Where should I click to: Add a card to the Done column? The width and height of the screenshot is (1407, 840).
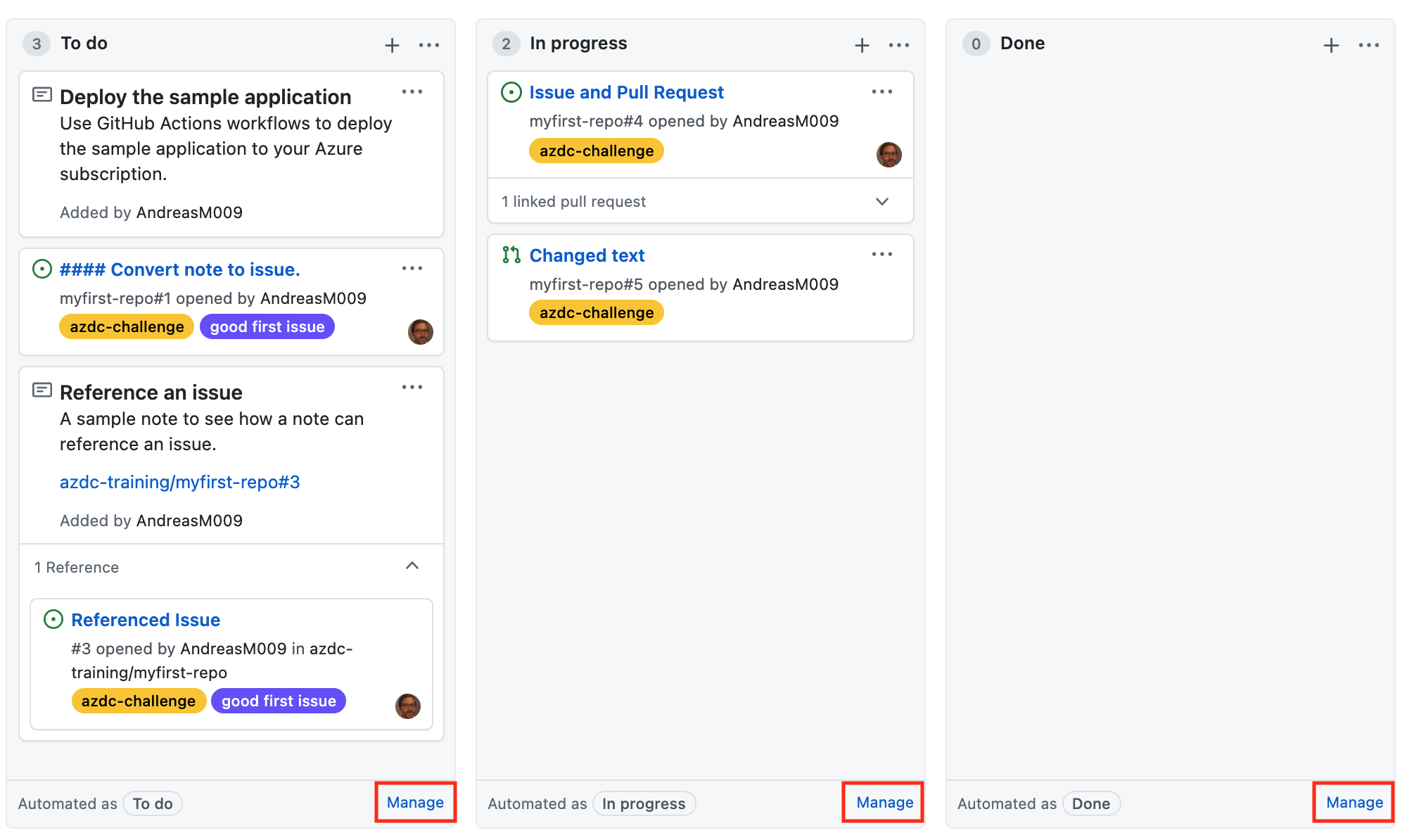(1331, 44)
